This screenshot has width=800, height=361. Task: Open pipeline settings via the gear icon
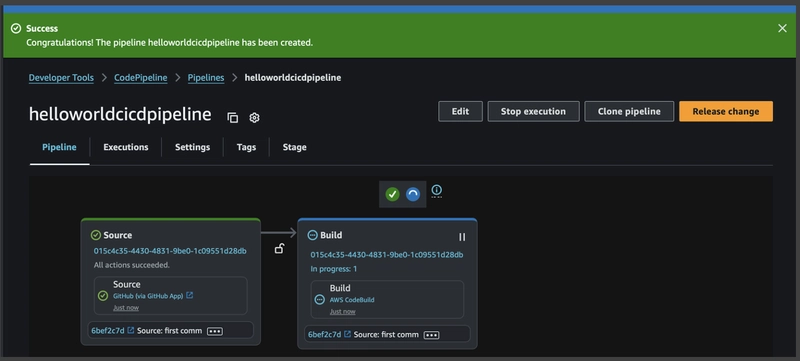[254, 118]
